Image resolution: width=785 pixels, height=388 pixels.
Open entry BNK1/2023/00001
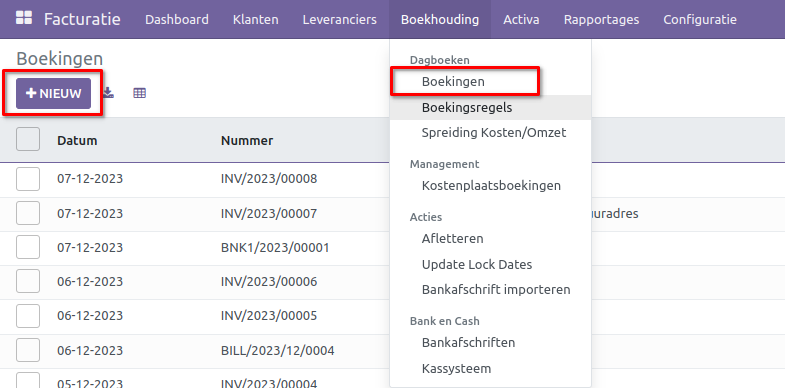pos(275,248)
